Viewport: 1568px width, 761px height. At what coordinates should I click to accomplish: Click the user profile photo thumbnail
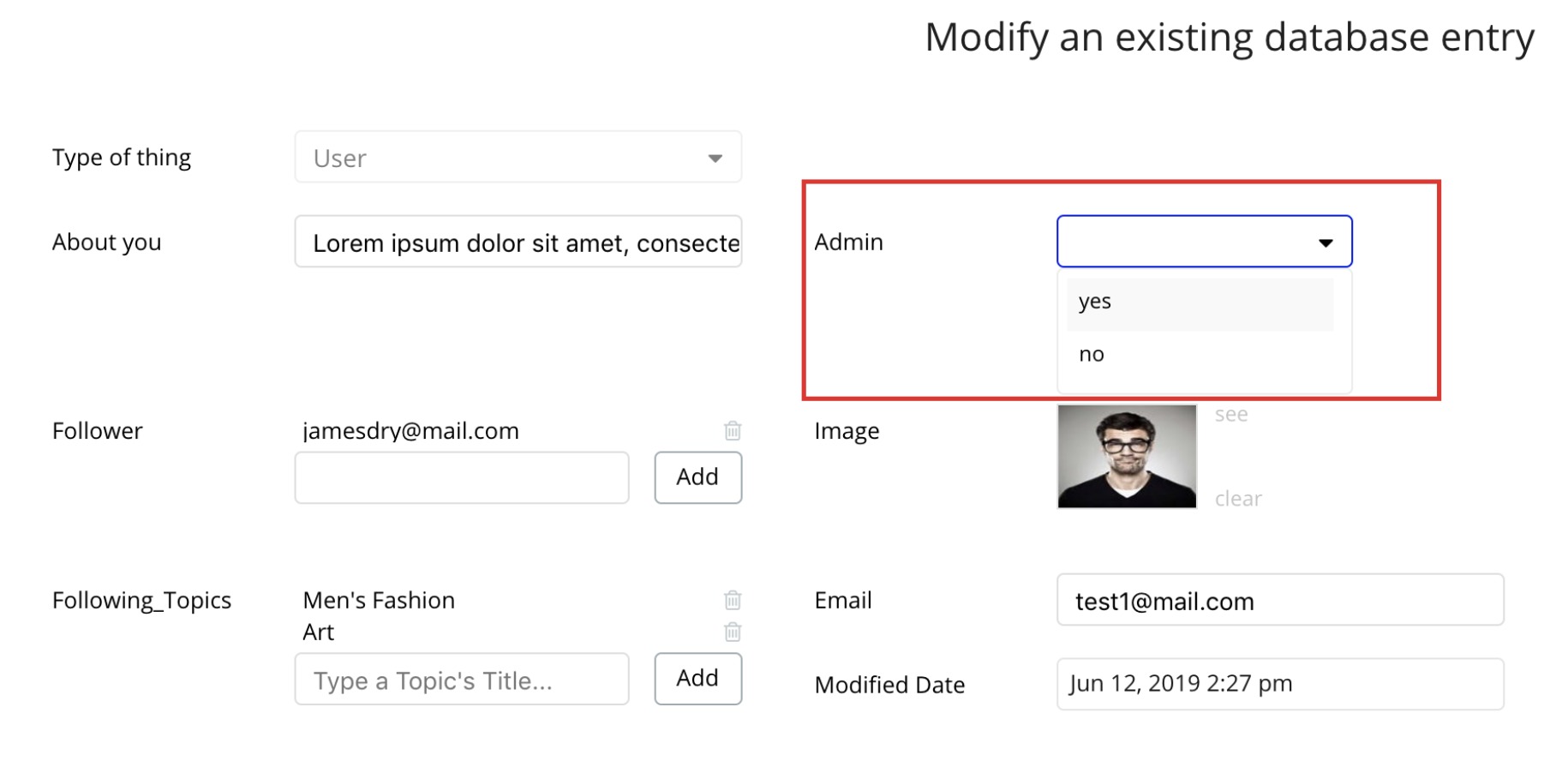click(1127, 457)
